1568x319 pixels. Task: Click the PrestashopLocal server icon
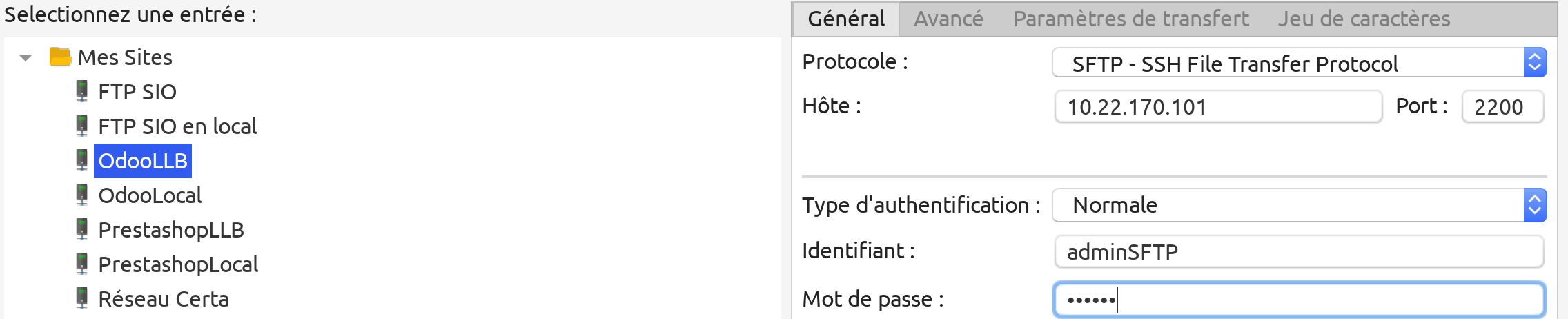coord(82,264)
